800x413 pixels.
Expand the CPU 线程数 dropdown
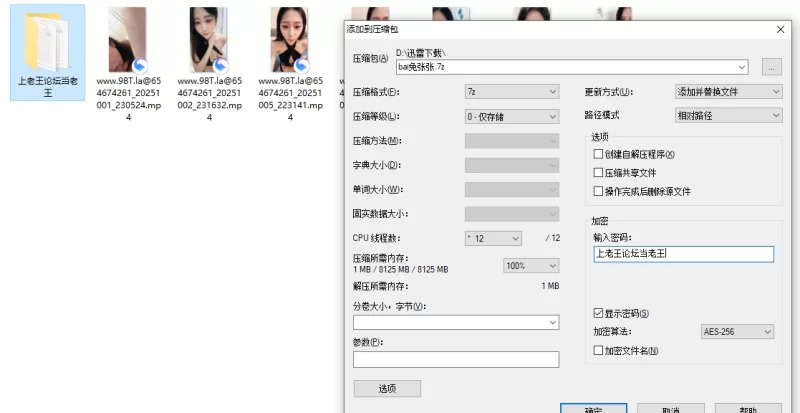(493, 238)
